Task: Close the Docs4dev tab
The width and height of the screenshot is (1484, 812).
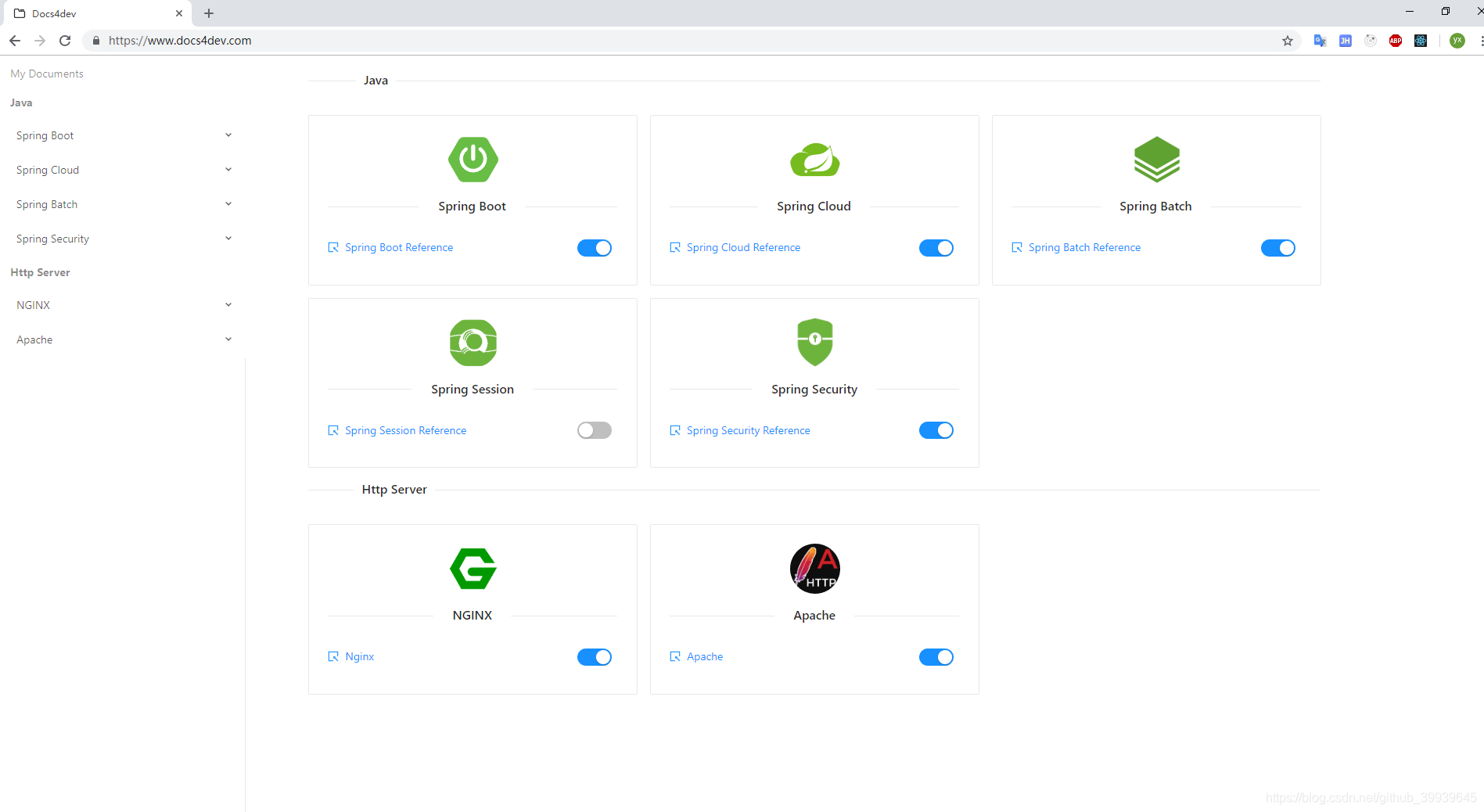Action: pos(179,13)
